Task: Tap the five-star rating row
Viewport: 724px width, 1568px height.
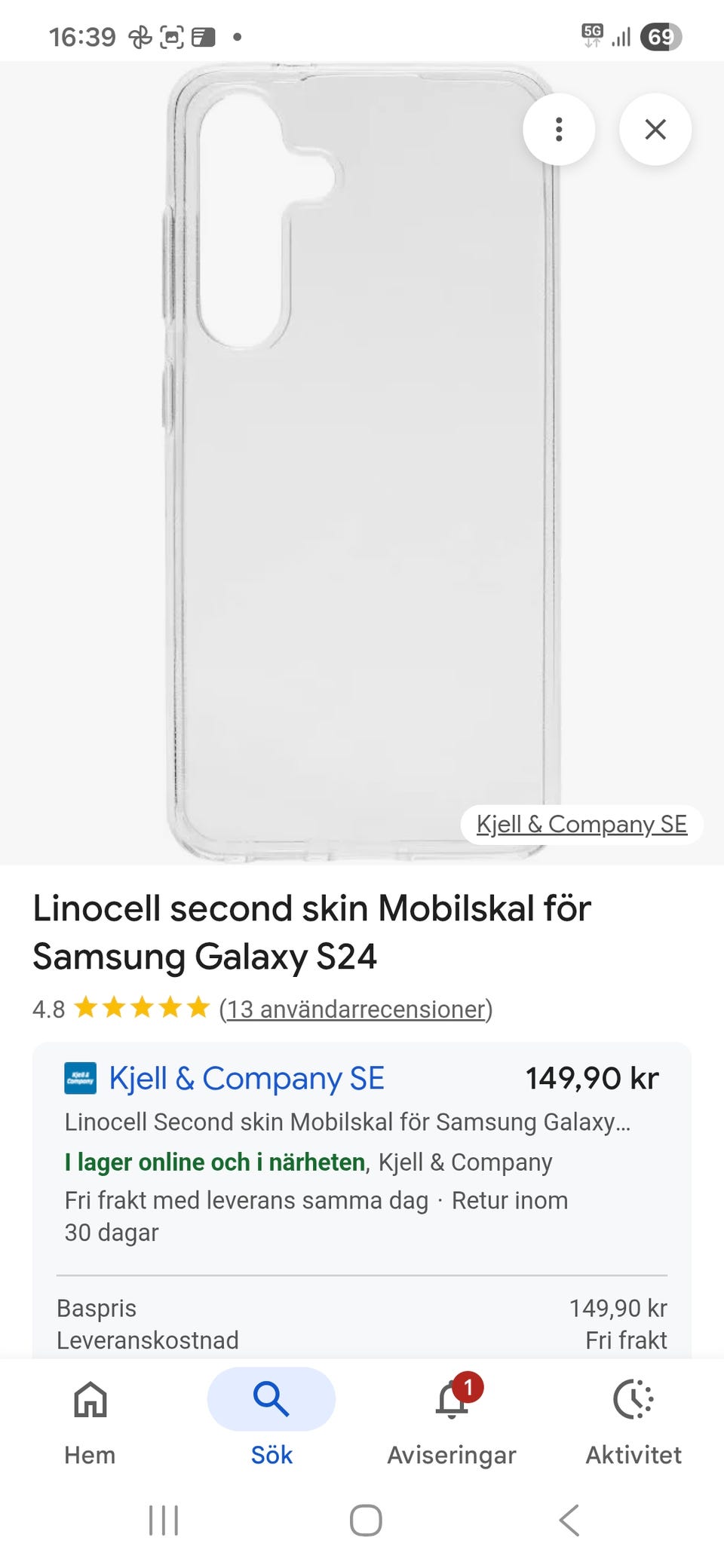Action: (x=143, y=1008)
